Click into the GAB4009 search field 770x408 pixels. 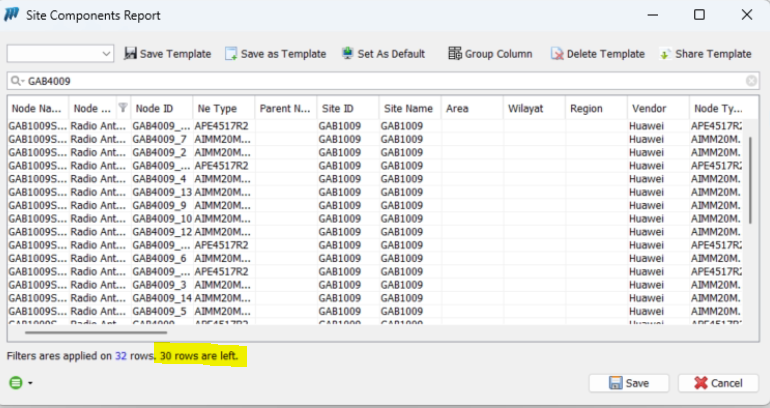click(380, 80)
